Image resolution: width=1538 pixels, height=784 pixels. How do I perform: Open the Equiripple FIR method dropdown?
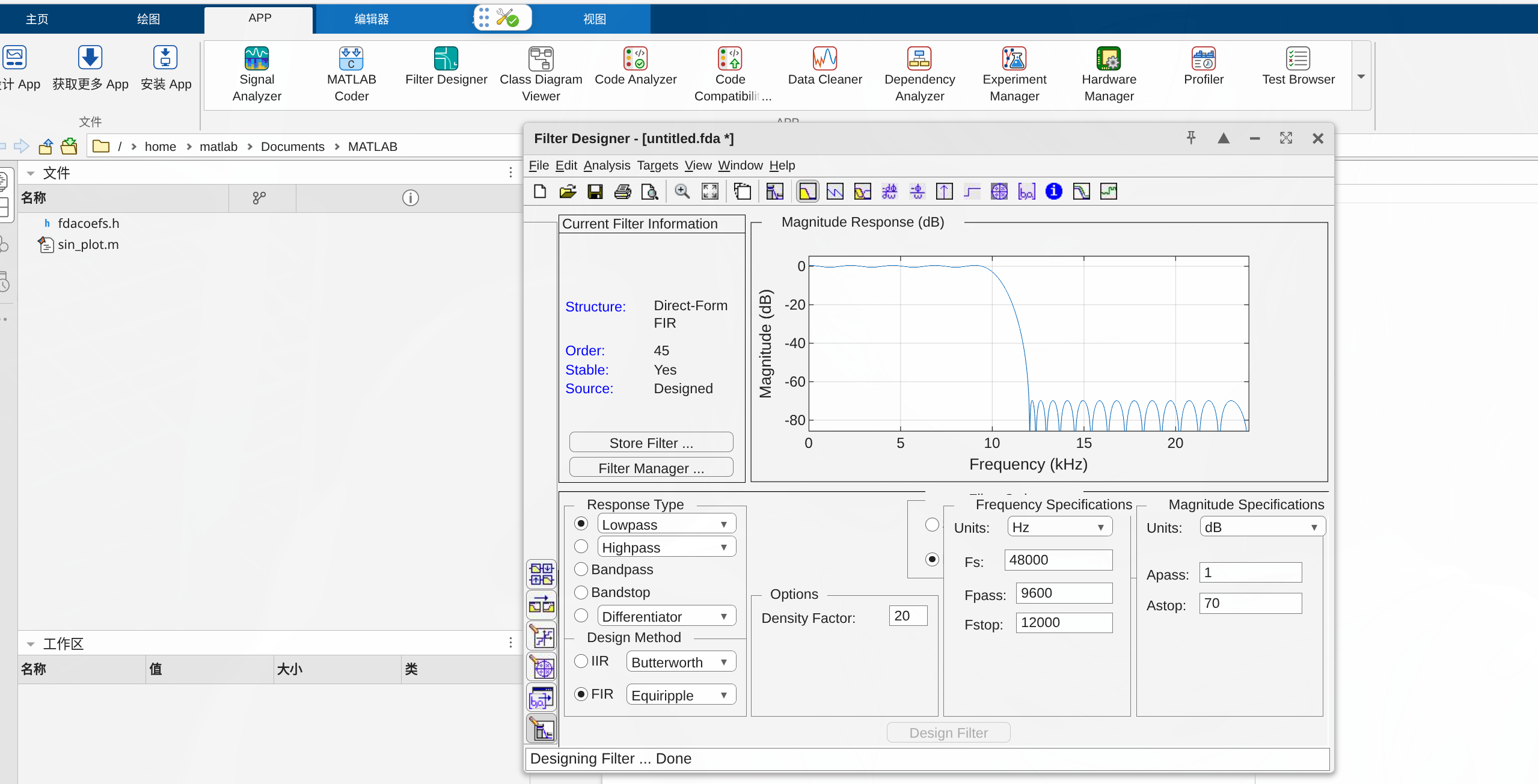pyautogui.click(x=681, y=695)
